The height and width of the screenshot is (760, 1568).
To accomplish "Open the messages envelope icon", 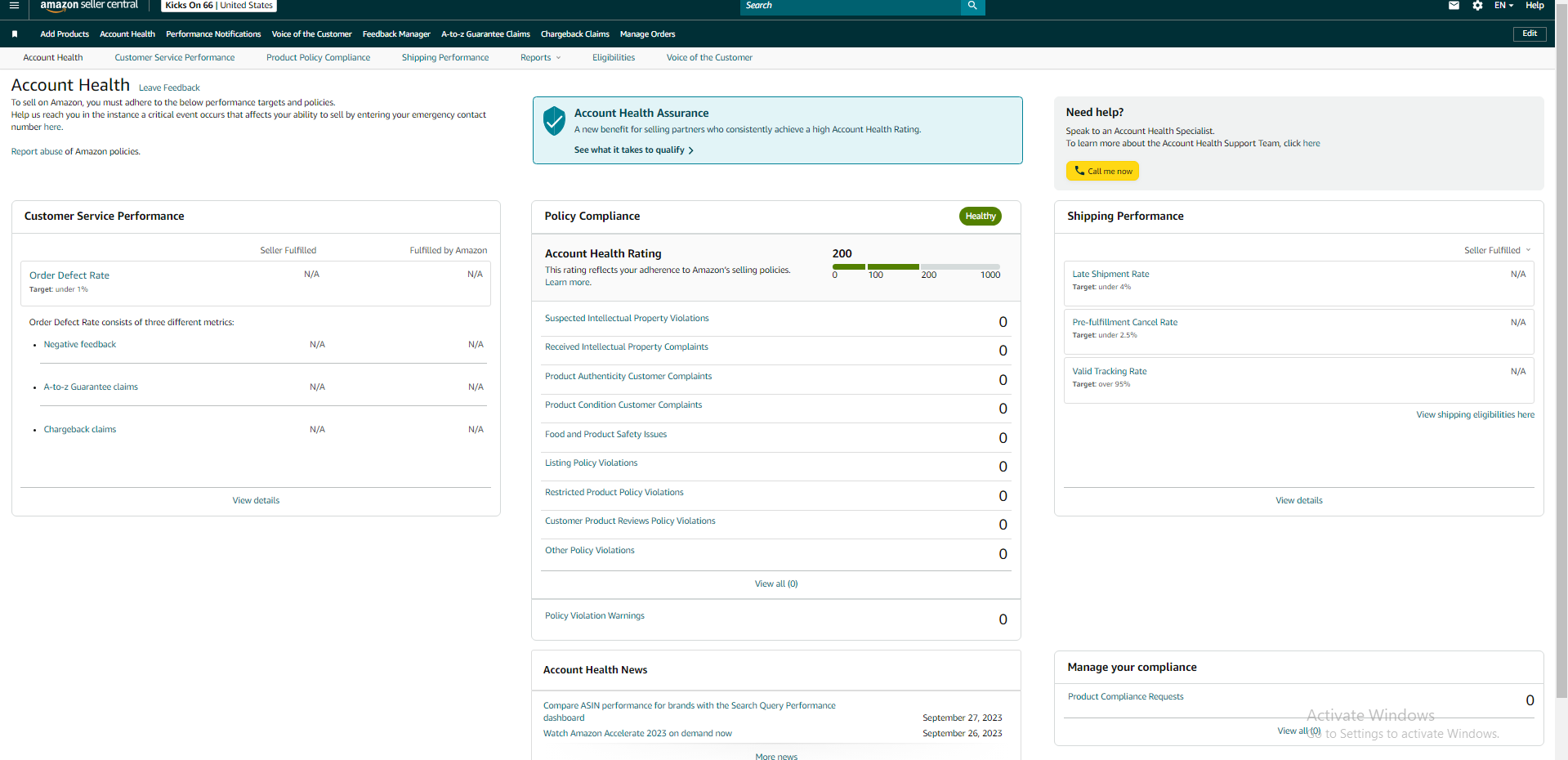I will point(1454,6).
